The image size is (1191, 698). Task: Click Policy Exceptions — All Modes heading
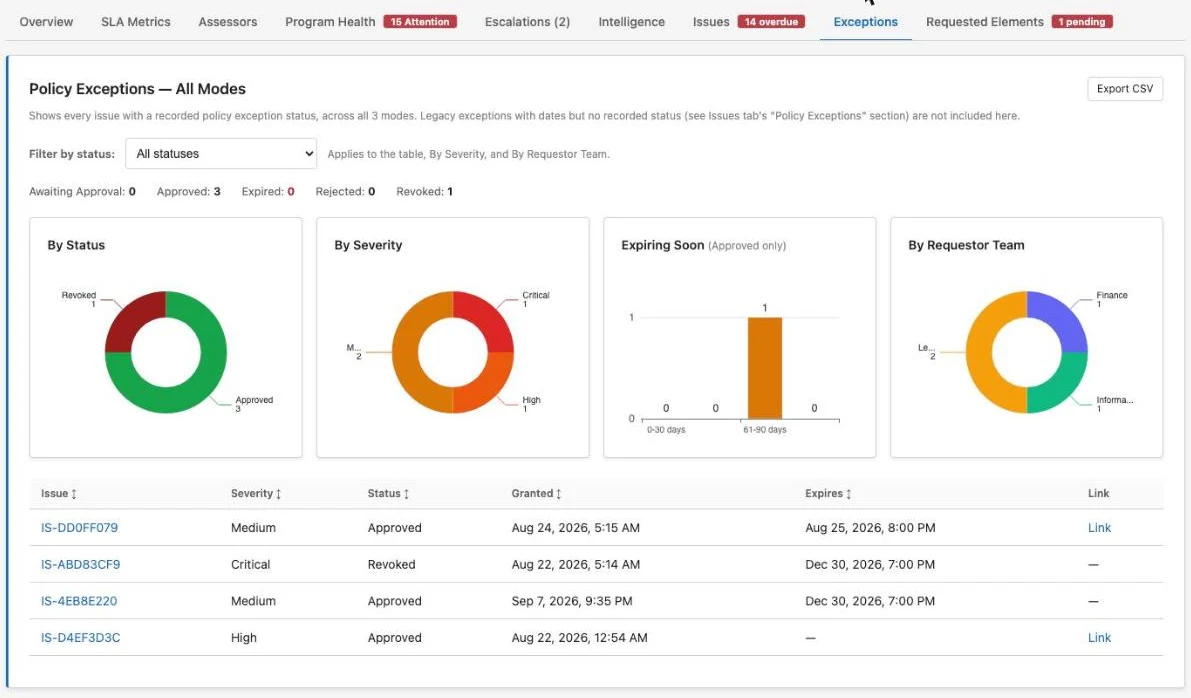point(137,89)
